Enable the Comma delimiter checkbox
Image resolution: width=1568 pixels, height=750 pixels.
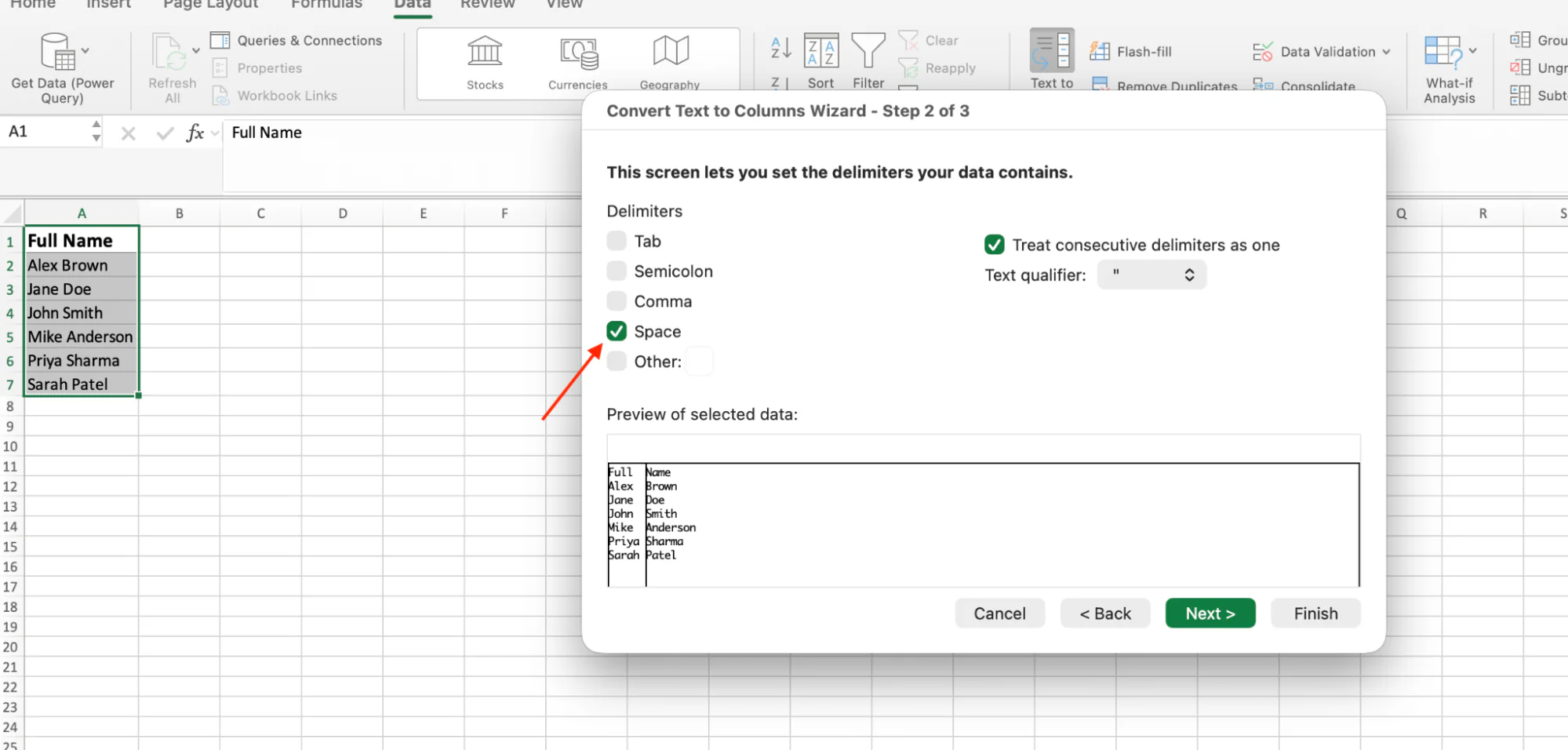click(617, 301)
